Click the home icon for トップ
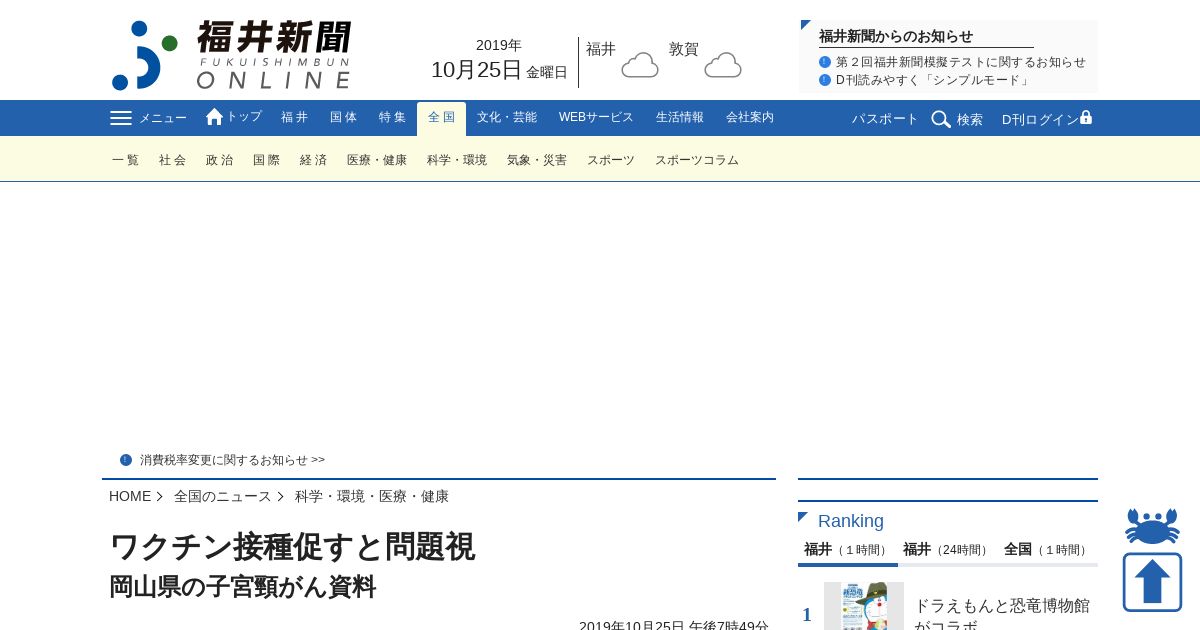Image resolution: width=1200 pixels, height=630 pixels. [214, 117]
